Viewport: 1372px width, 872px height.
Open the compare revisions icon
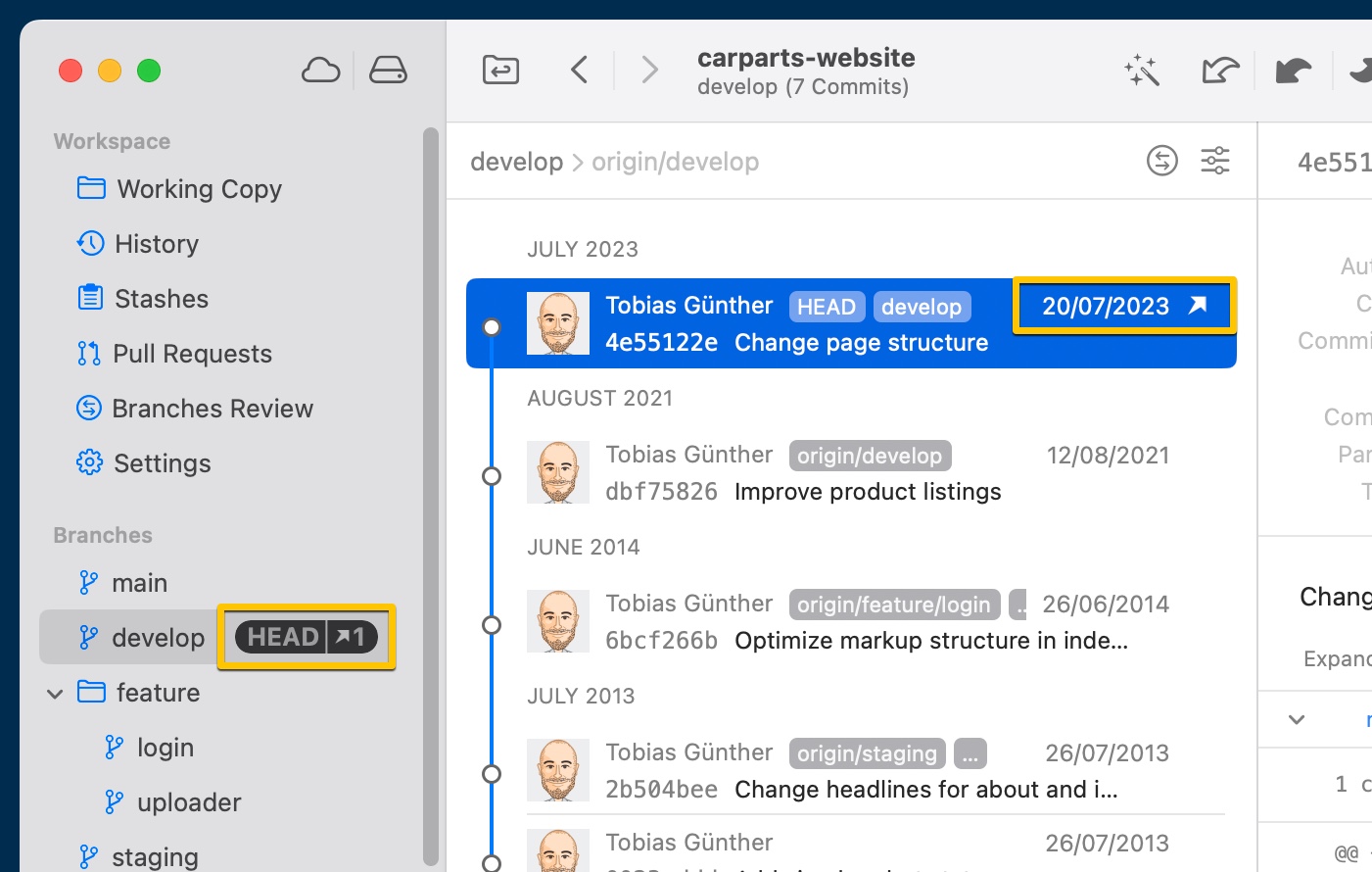pos(1161,161)
